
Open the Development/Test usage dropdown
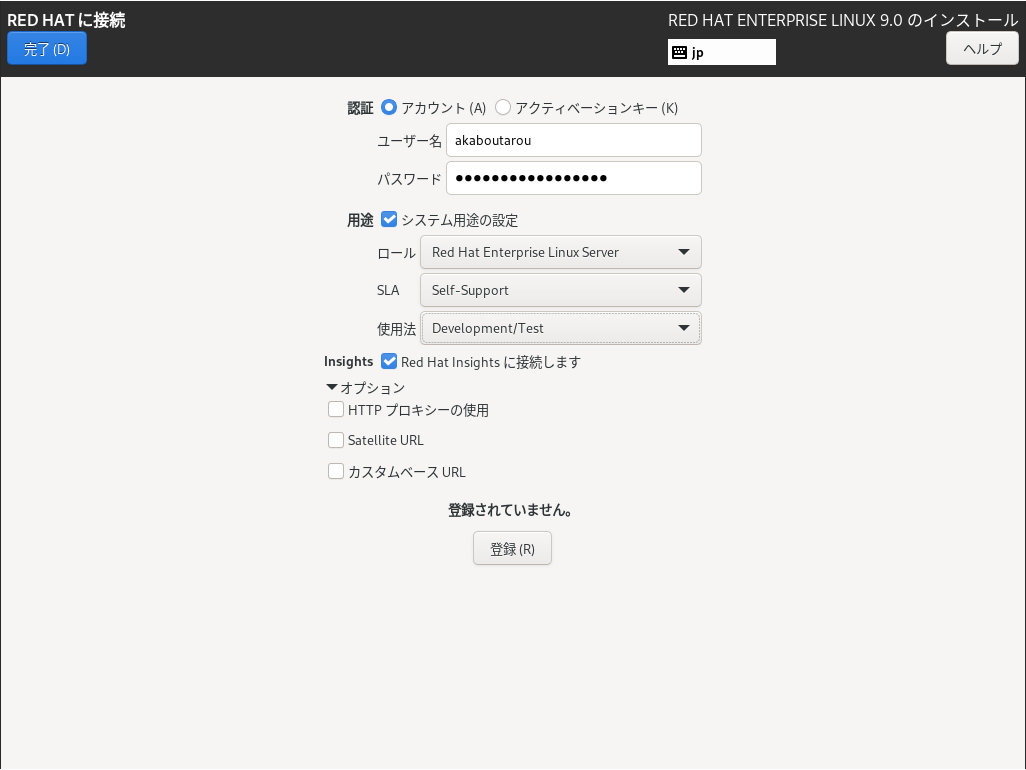[x=560, y=327]
